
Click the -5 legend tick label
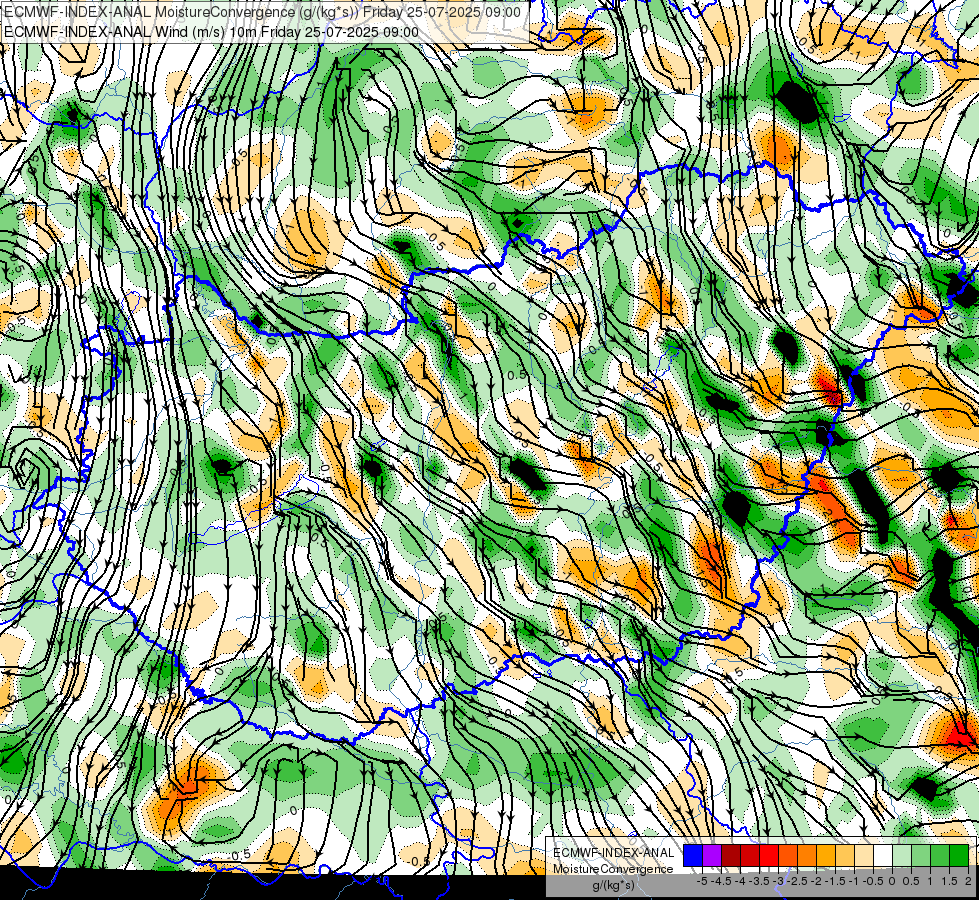702,881
